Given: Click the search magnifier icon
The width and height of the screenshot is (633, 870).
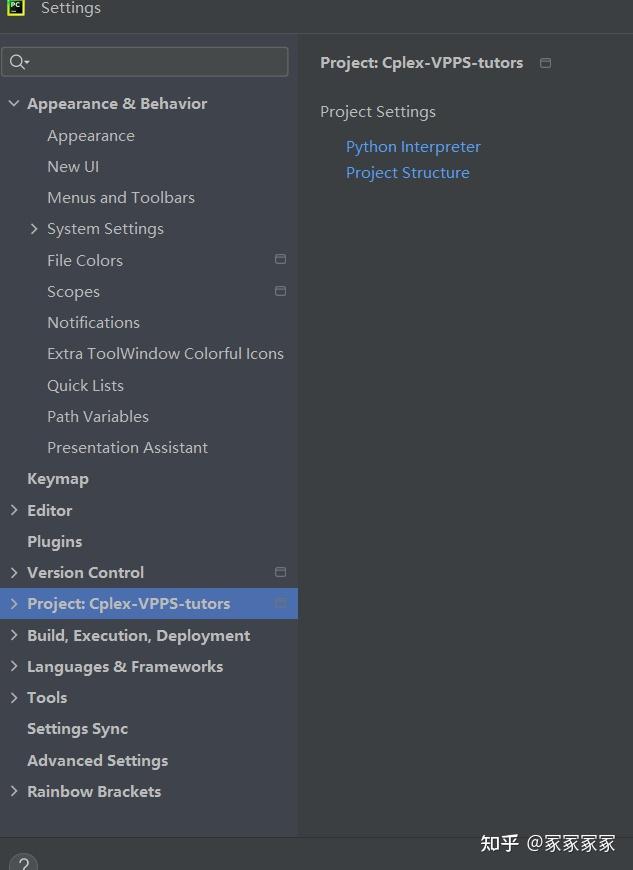Looking at the screenshot, I should tap(18, 62).
